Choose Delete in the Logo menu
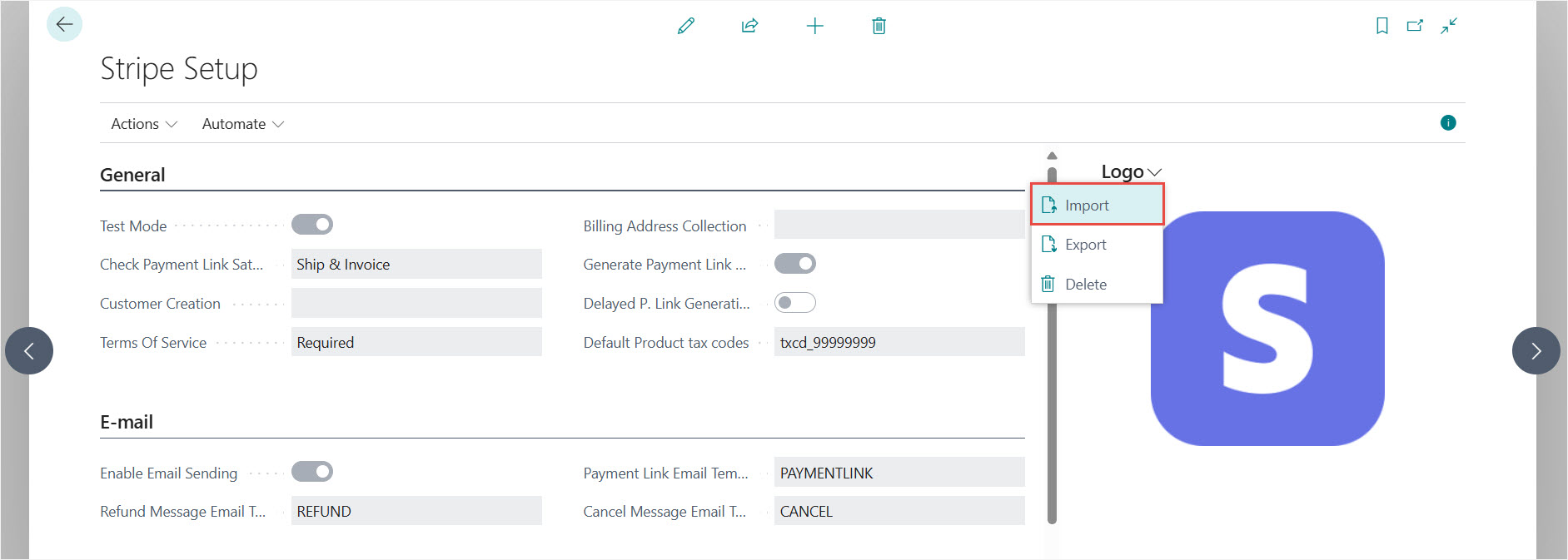The width and height of the screenshot is (1568, 560). (x=1085, y=285)
